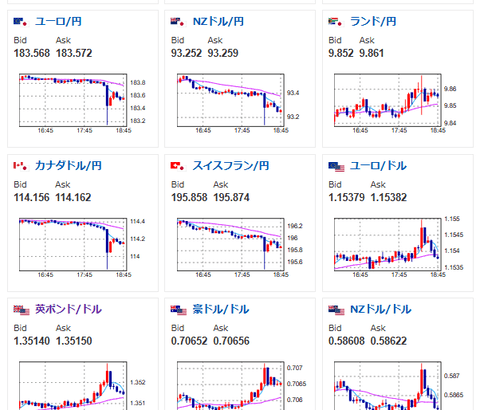Click the Canadian dollar/Yen flag icon
This screenshot has width=480, height=410.
[x=20, y=166]
